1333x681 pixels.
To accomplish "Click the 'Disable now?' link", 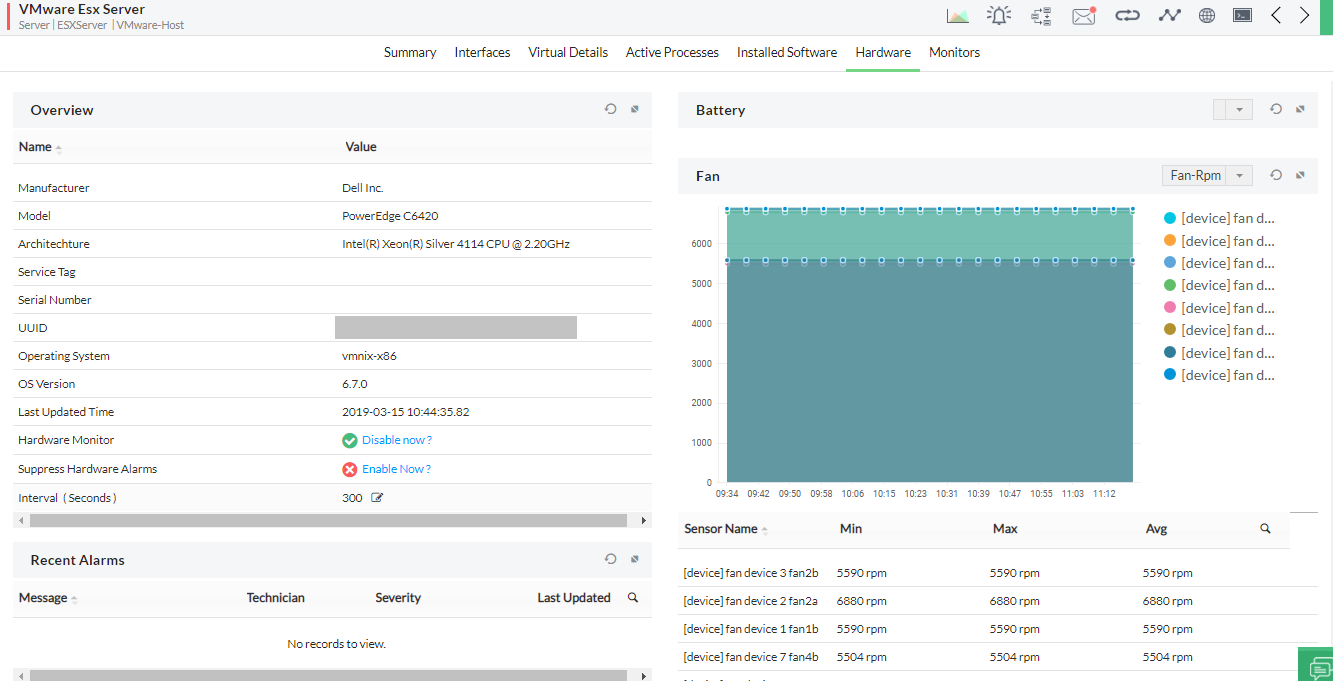I will [x=396, y=440].
